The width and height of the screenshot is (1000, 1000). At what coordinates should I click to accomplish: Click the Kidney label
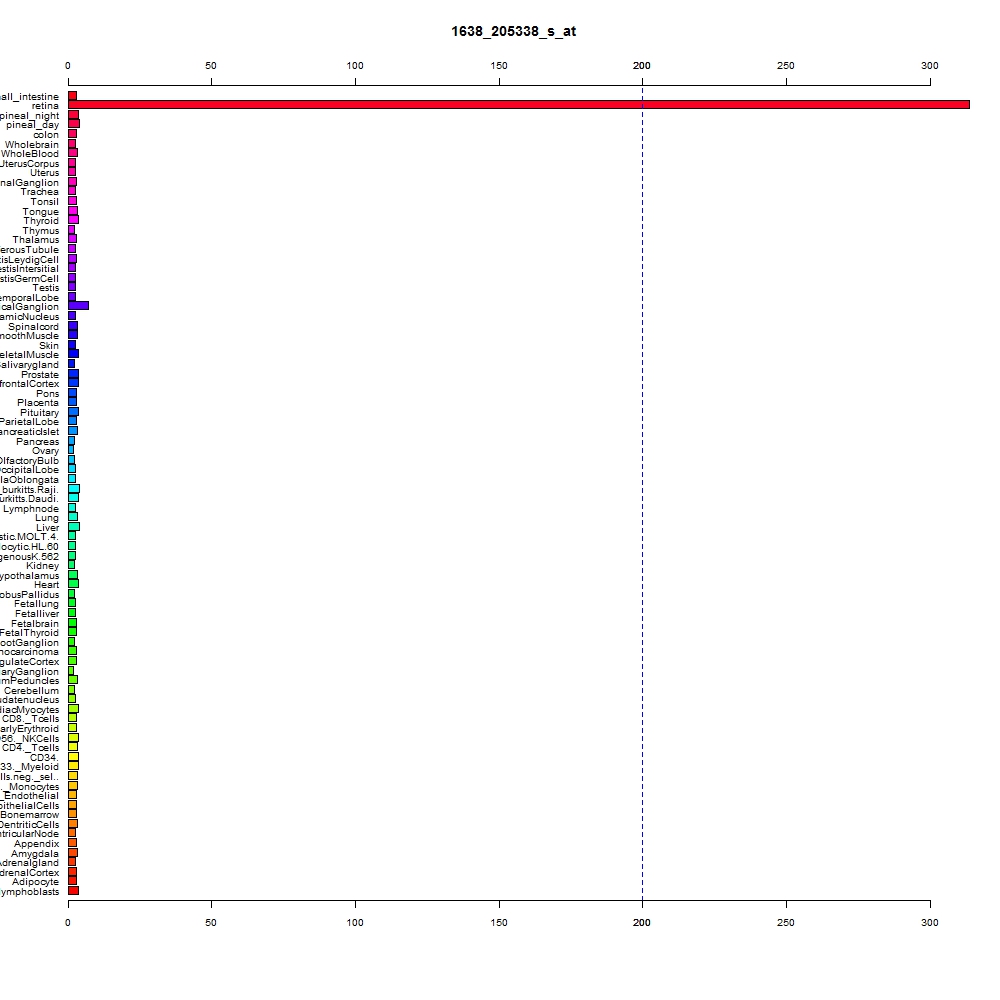(x=42, y=566)
